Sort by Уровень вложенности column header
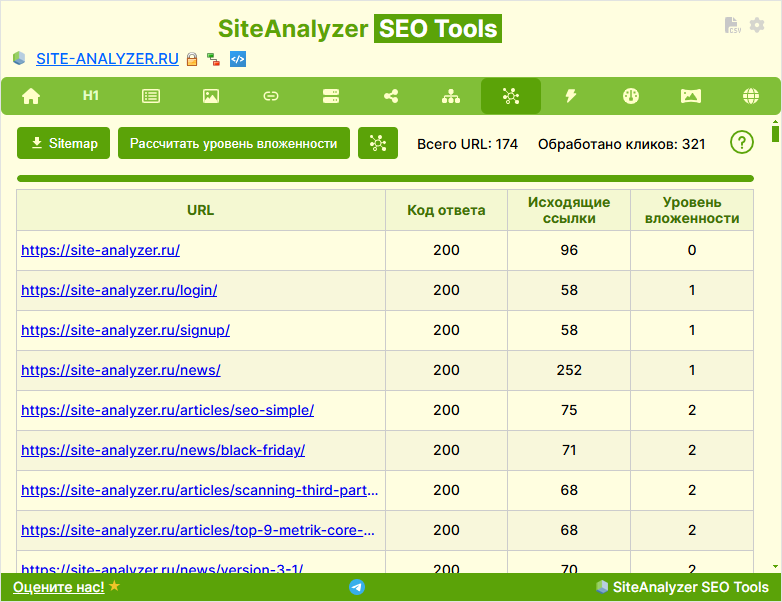This screenshot has width=782, height=602. pyautogui.click(x=692, y=210)
